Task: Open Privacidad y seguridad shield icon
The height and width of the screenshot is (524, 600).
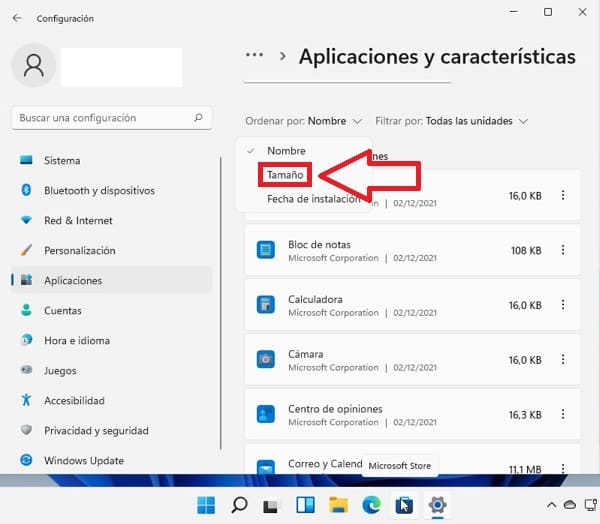Action: coord(26,430)
